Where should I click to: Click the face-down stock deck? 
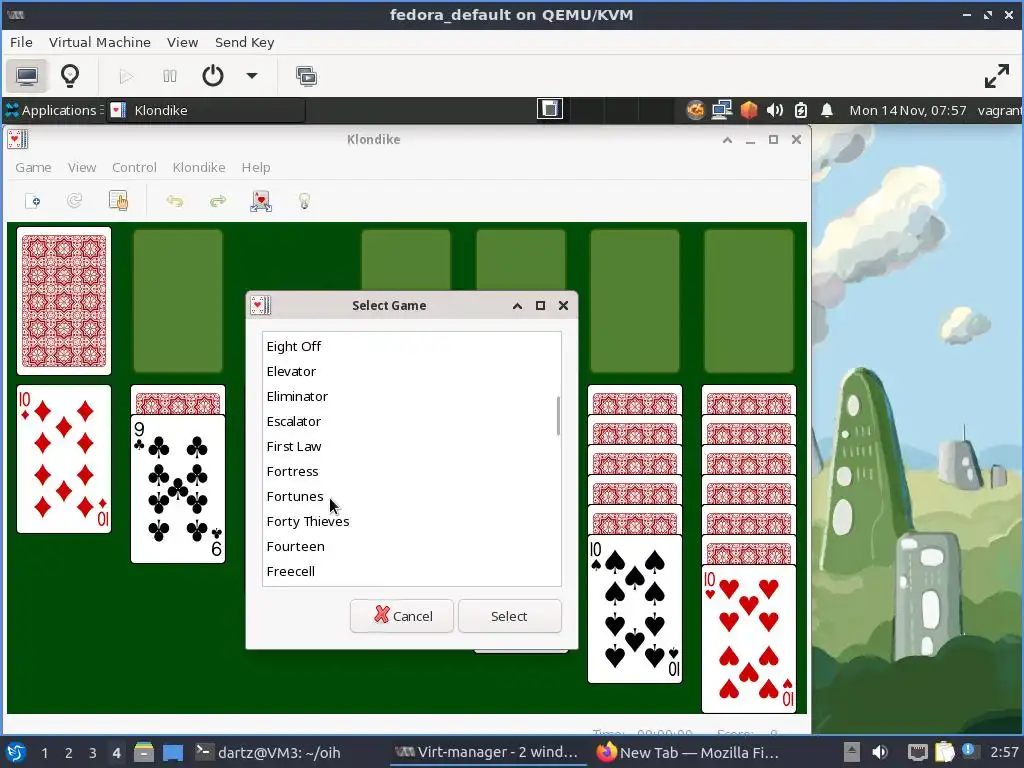coord(64,301)
